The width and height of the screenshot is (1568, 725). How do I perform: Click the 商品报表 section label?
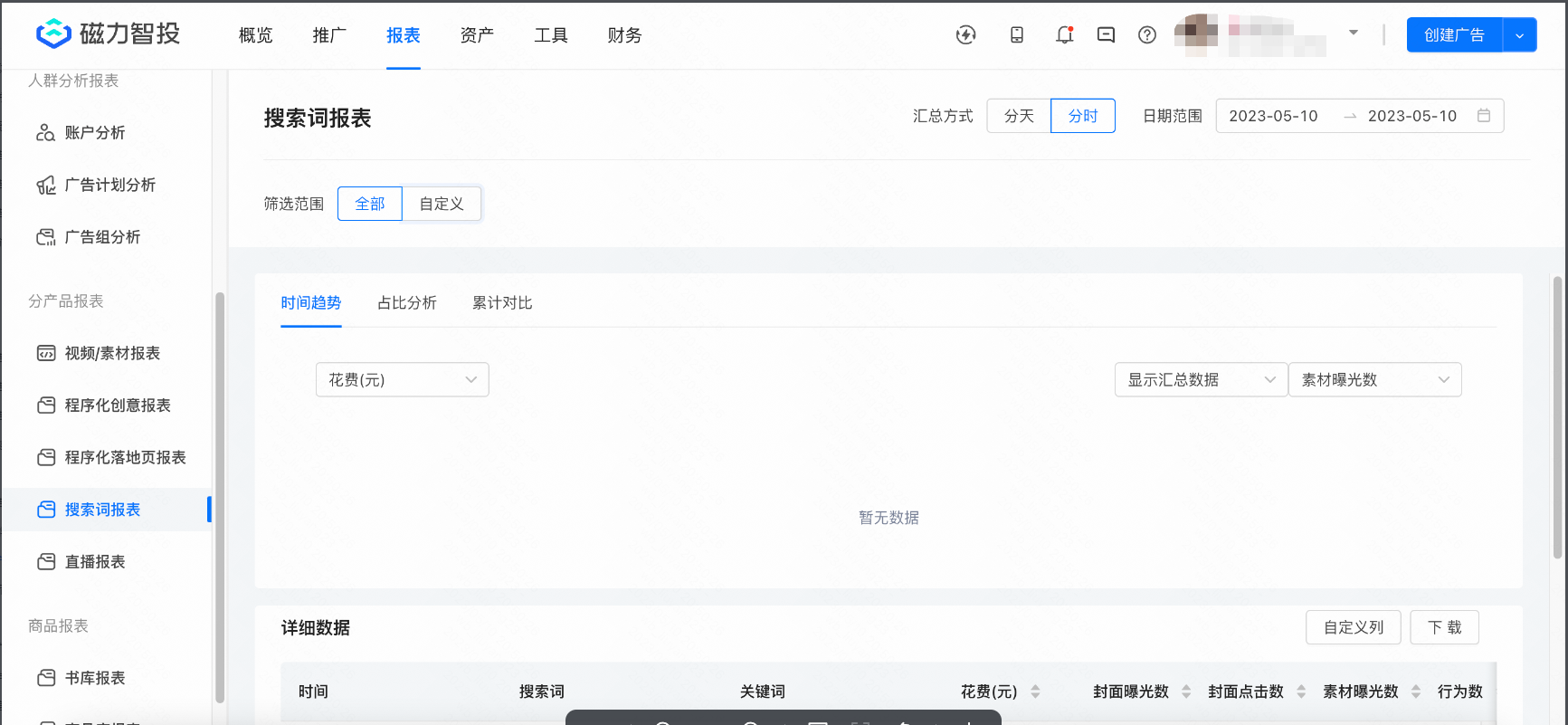[58, 626]
